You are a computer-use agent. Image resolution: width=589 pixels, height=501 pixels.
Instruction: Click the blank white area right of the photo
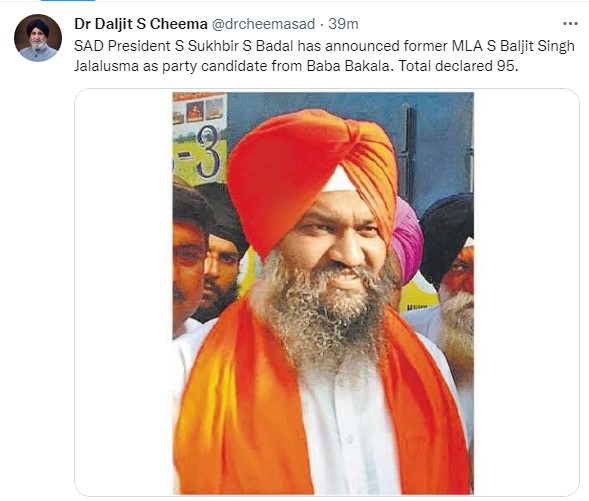tap(526, 293)
